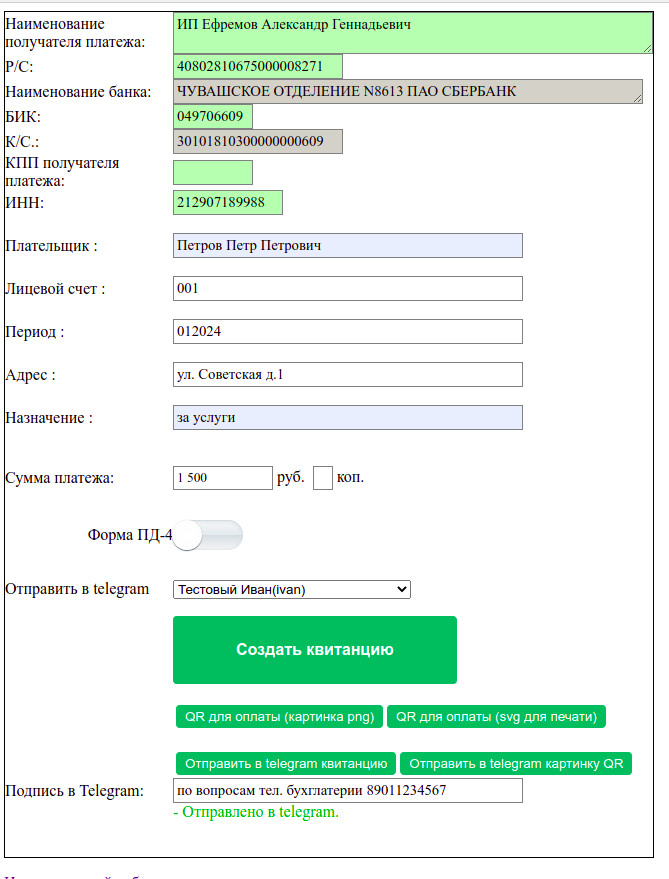The image size is (669, 879).
Task: Focus the Лицевой счет field
Action: [x=347, y=288]
